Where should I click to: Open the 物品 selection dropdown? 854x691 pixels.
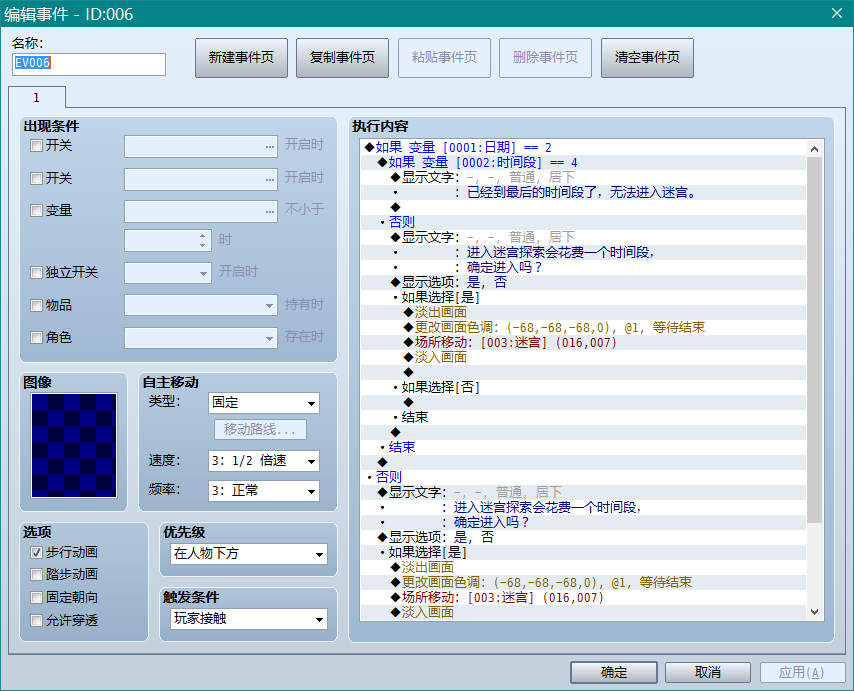click(x=201, y=305)
